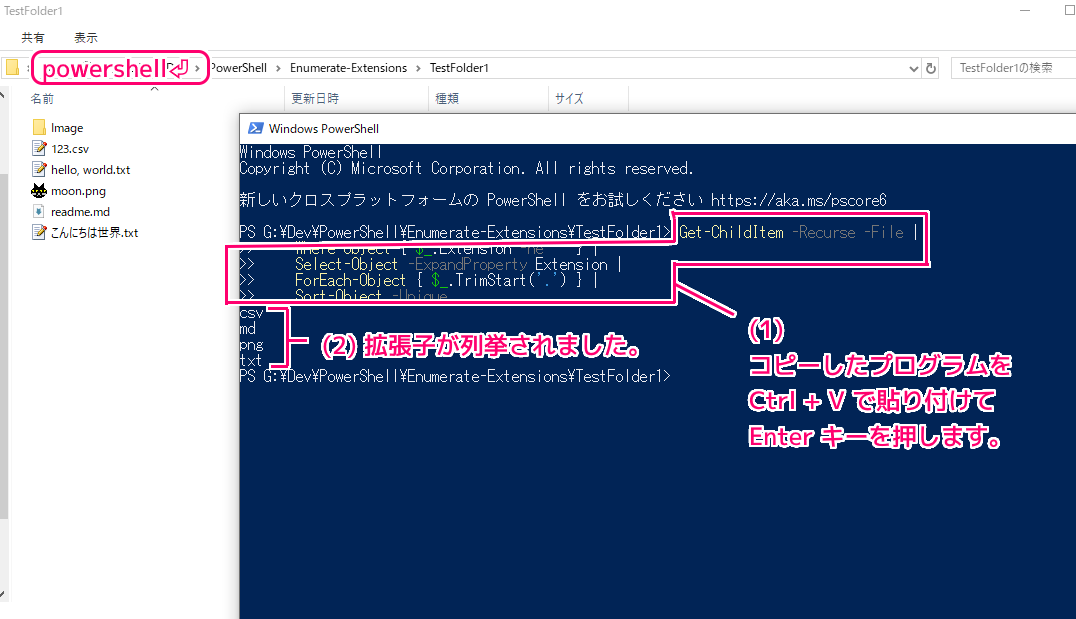1076x619 pixels.
Task: Click the address bar refresh button
Action: (x=931, y=68)
